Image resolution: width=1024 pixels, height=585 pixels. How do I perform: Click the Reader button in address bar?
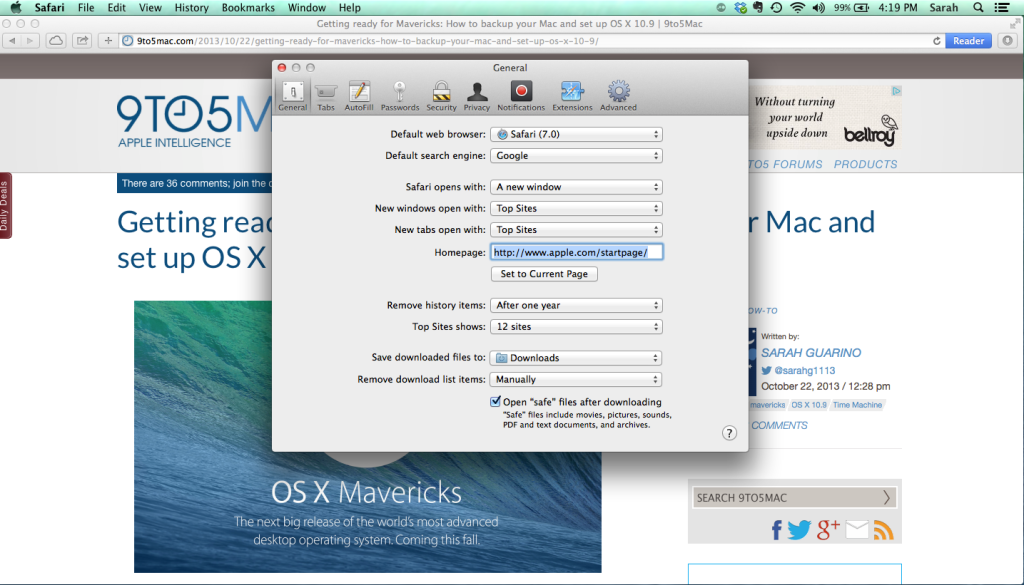(x=968, y=40)
